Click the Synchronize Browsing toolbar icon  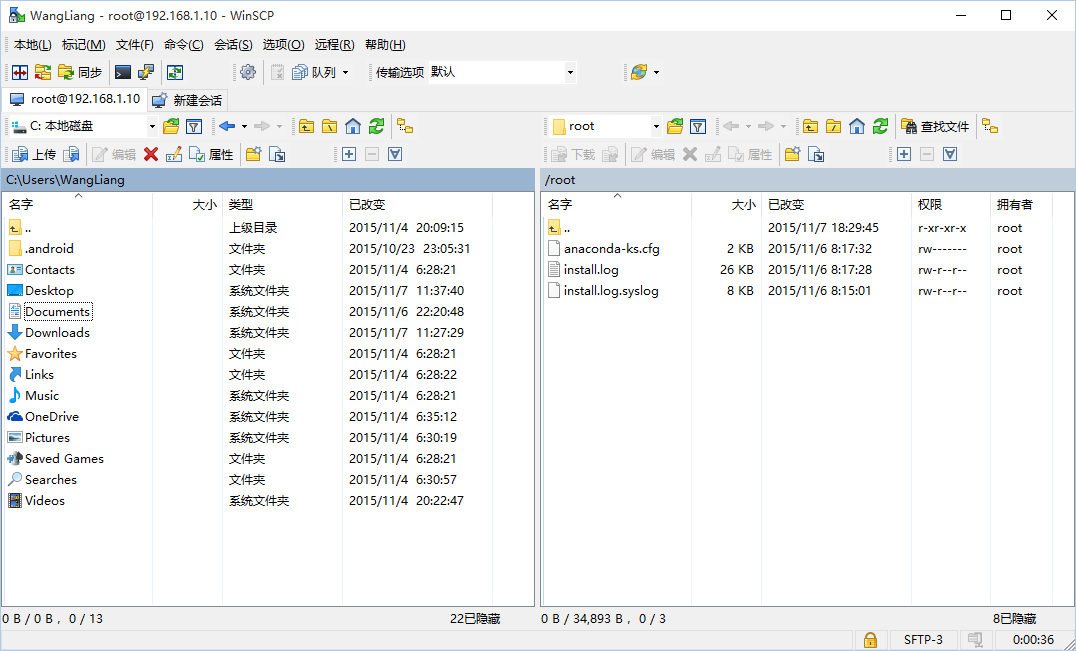[x=43, y=72]
